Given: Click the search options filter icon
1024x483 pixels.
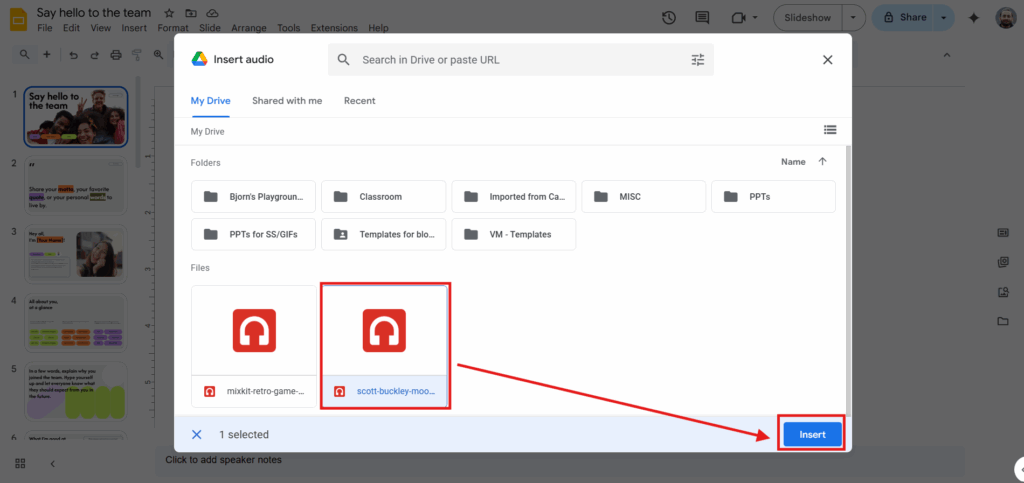Looking at the screenshot, I should (698, 60).
